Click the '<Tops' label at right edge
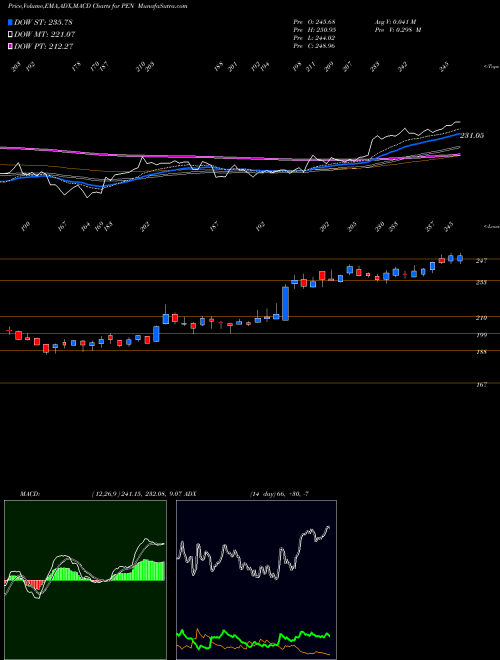 pos(491,67)
